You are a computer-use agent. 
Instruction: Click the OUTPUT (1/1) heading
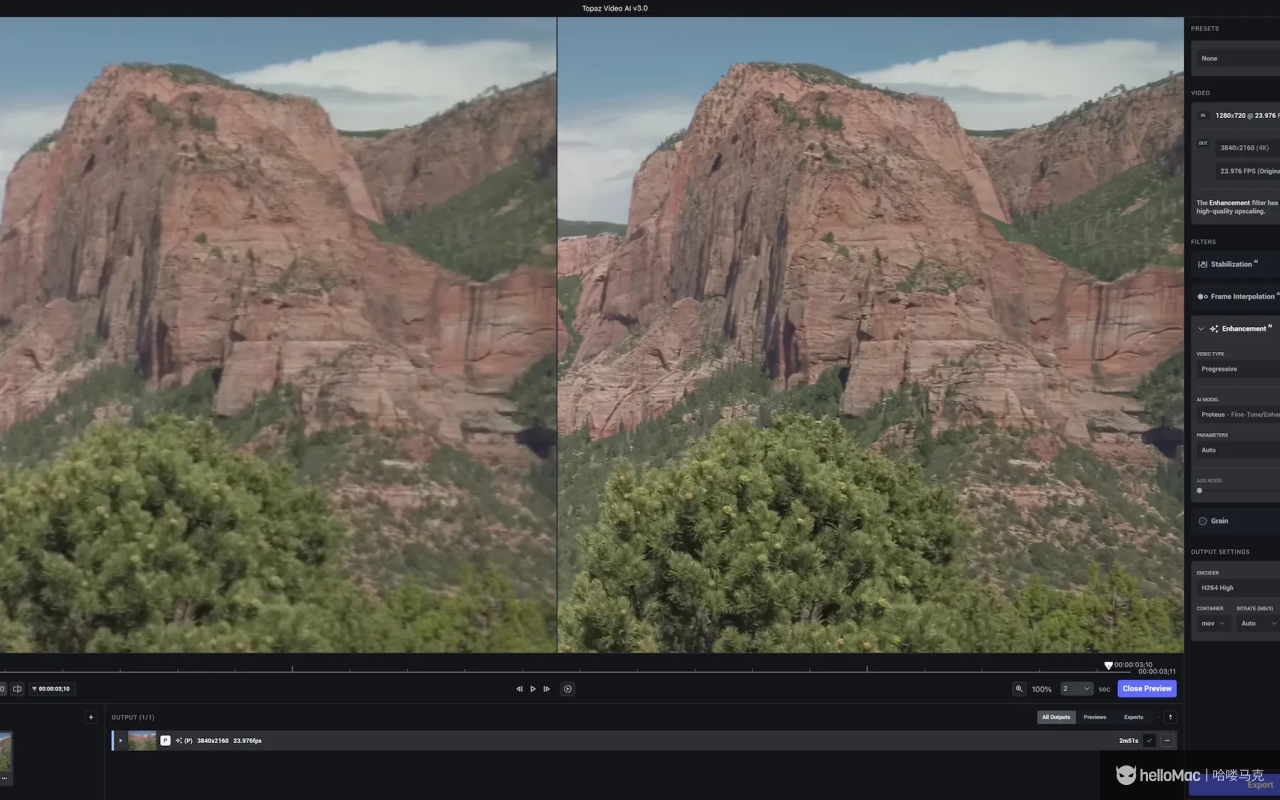133,717
